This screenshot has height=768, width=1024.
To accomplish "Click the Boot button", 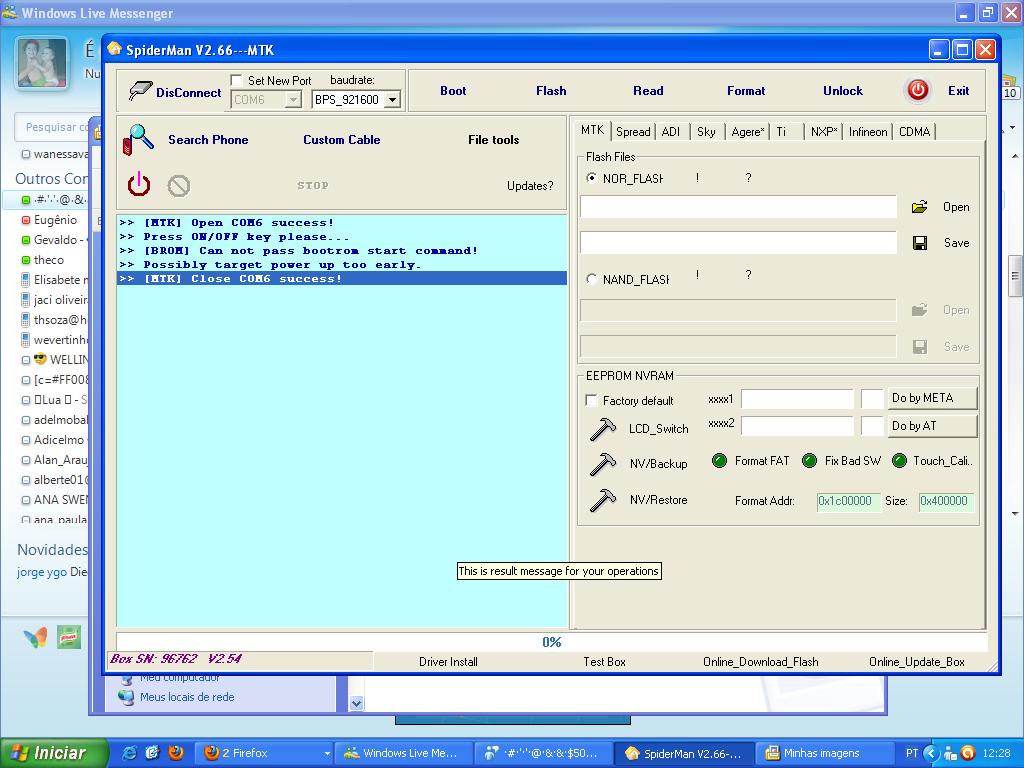I will (453, 91).
